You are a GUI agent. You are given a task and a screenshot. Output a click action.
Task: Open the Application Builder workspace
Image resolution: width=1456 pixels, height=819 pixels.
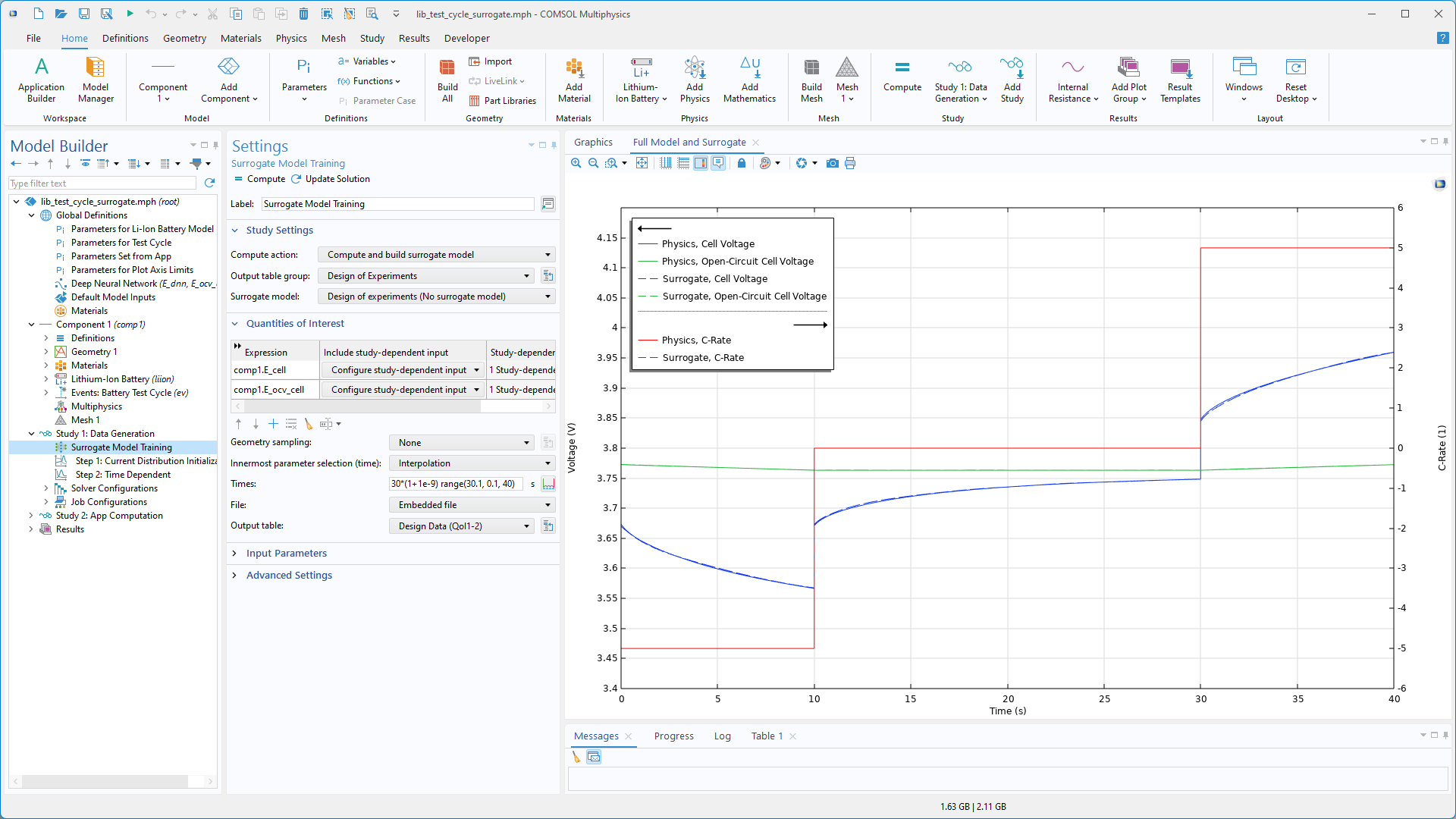click(41, 79)
